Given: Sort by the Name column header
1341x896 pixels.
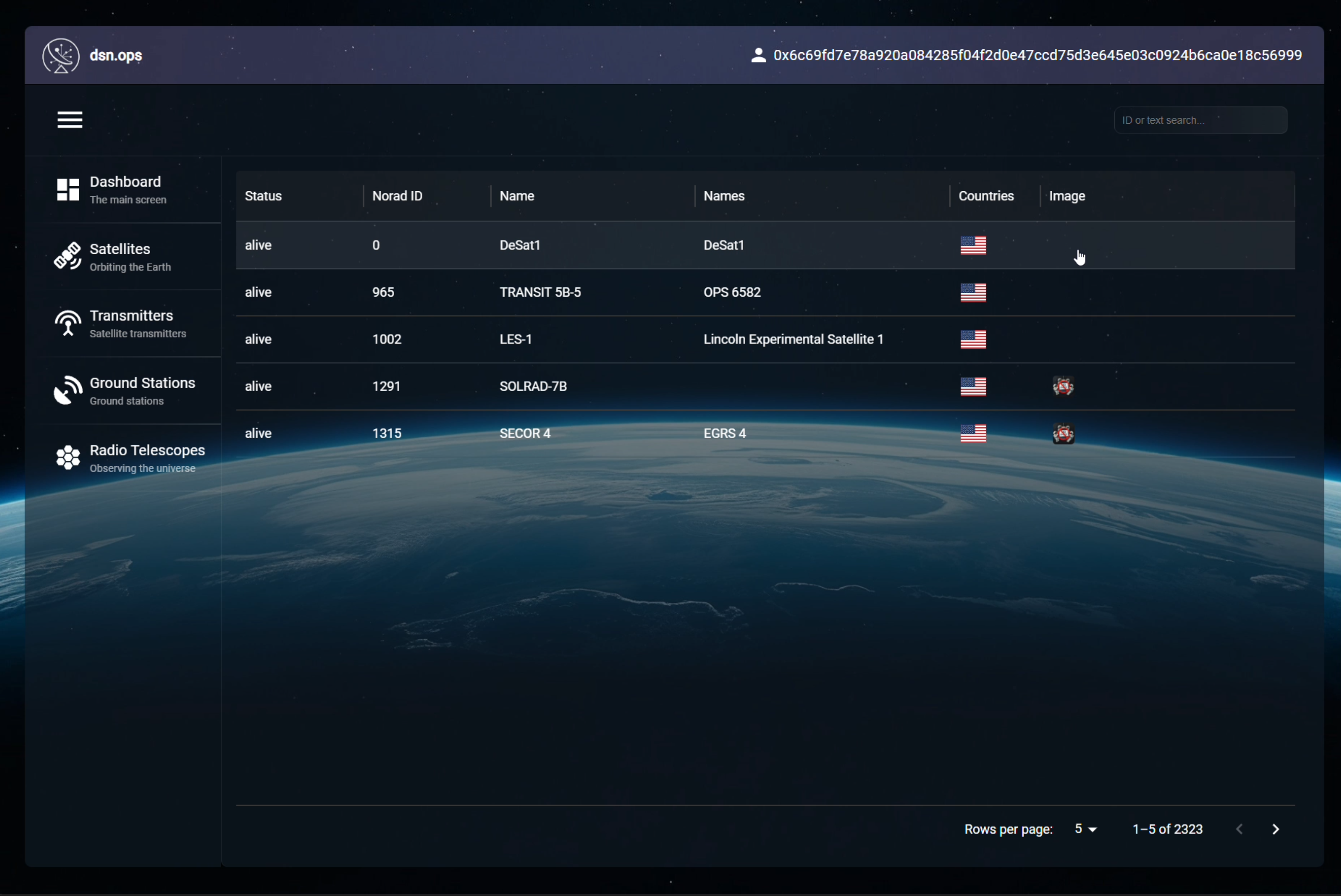Looking at the screenshot, I should tap(517, 196).
